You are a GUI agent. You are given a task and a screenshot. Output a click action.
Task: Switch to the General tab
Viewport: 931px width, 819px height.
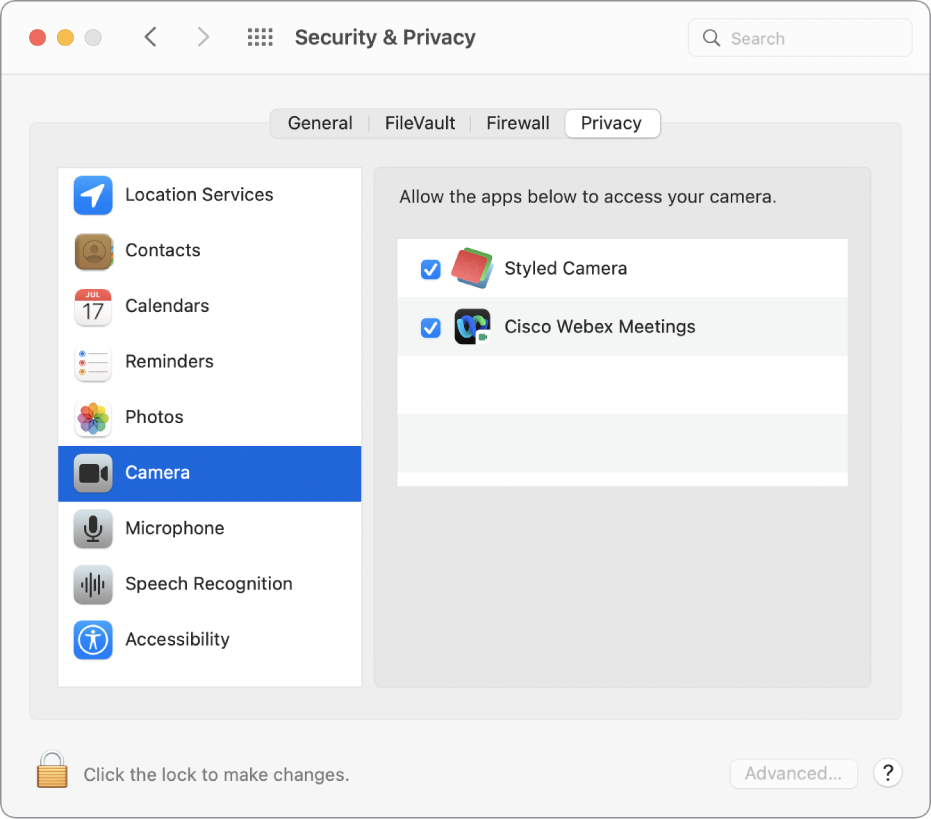320,124
